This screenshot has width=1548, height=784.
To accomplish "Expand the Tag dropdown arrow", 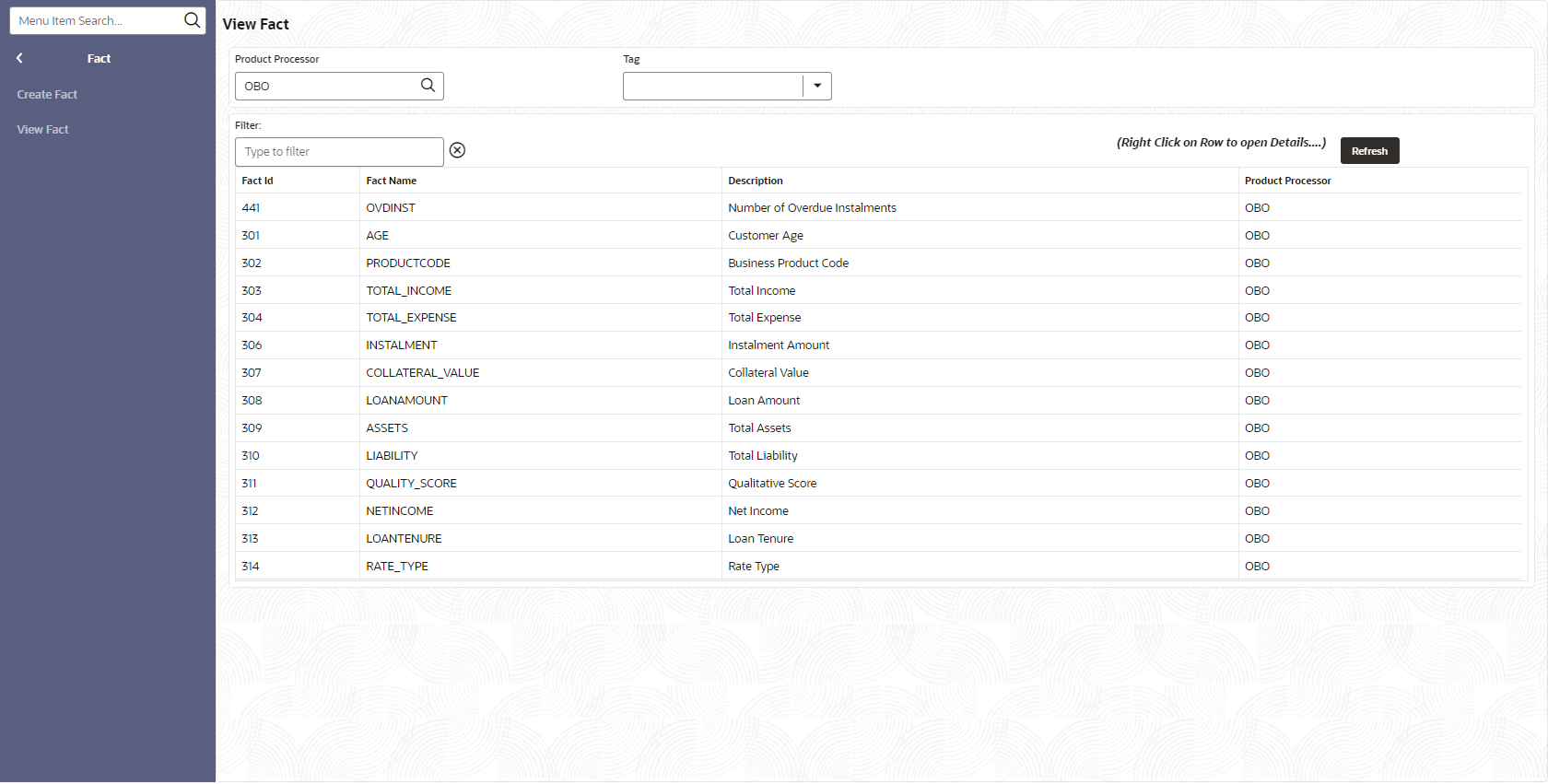I will (x=817, y=86).
